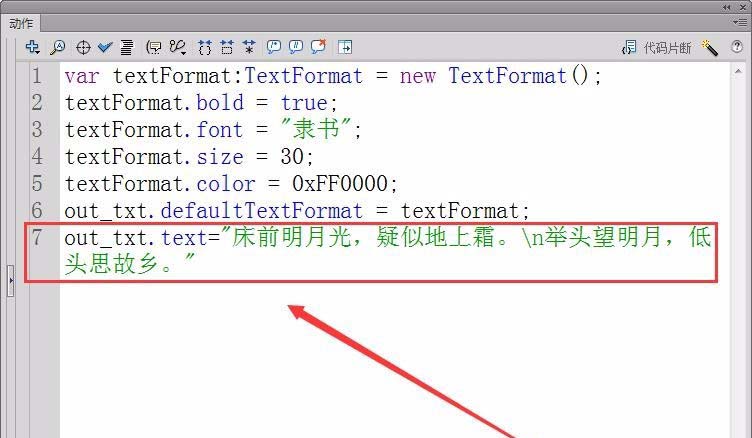Expand all collapsed code icon
This screenshot has width=752, height=438.
tap(248, 47)
